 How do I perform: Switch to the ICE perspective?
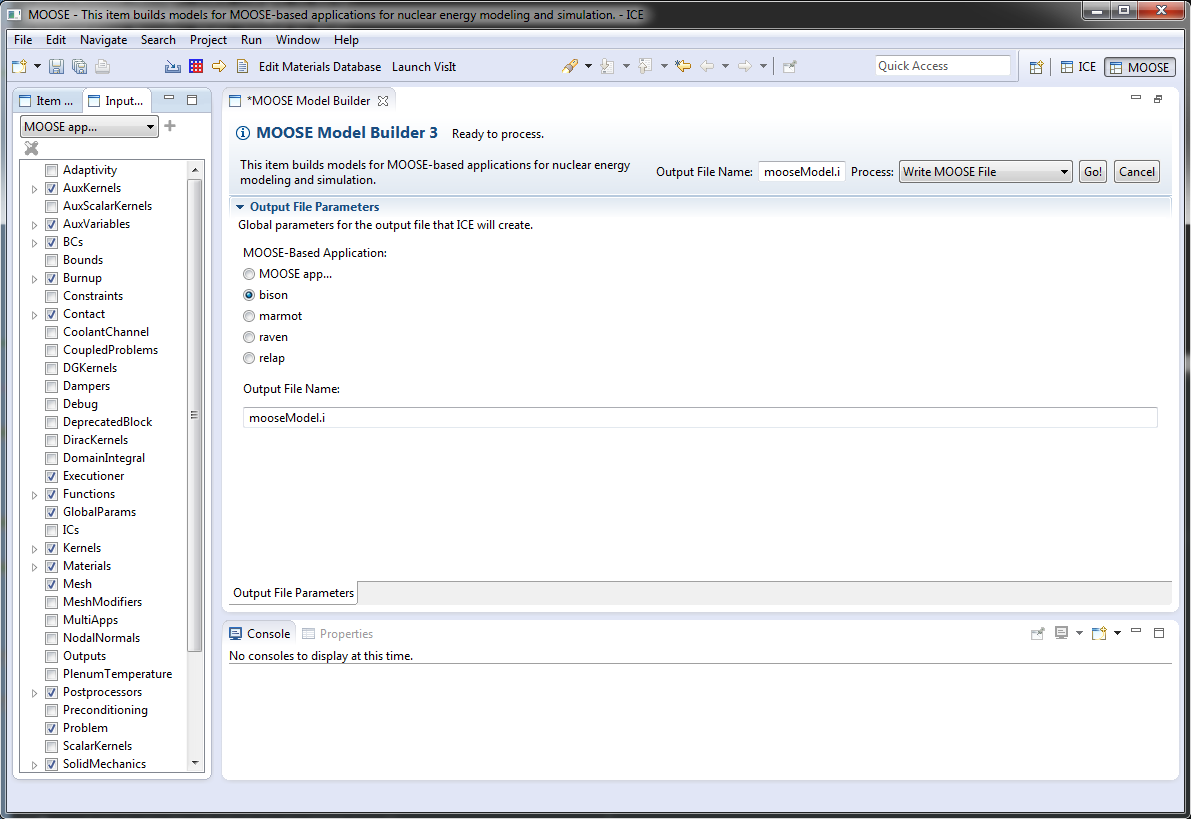(x=1079, y=67)
